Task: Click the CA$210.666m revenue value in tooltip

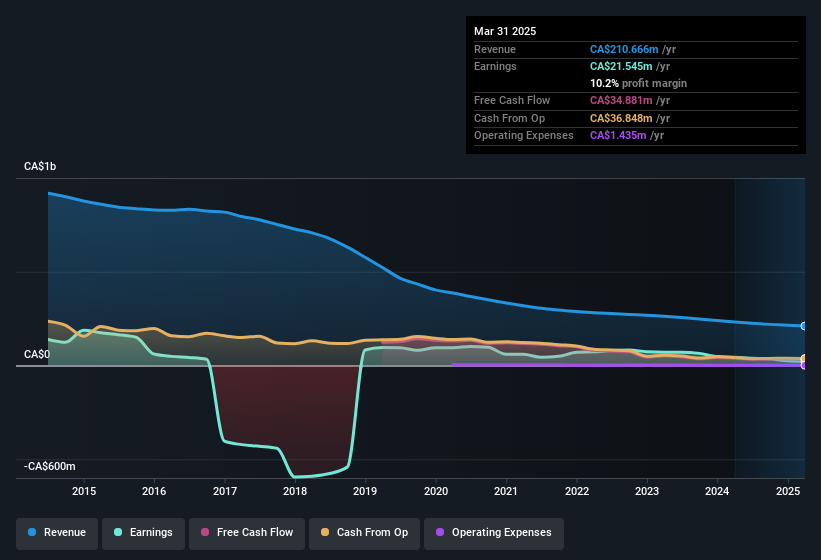Action: coord(624,49)
